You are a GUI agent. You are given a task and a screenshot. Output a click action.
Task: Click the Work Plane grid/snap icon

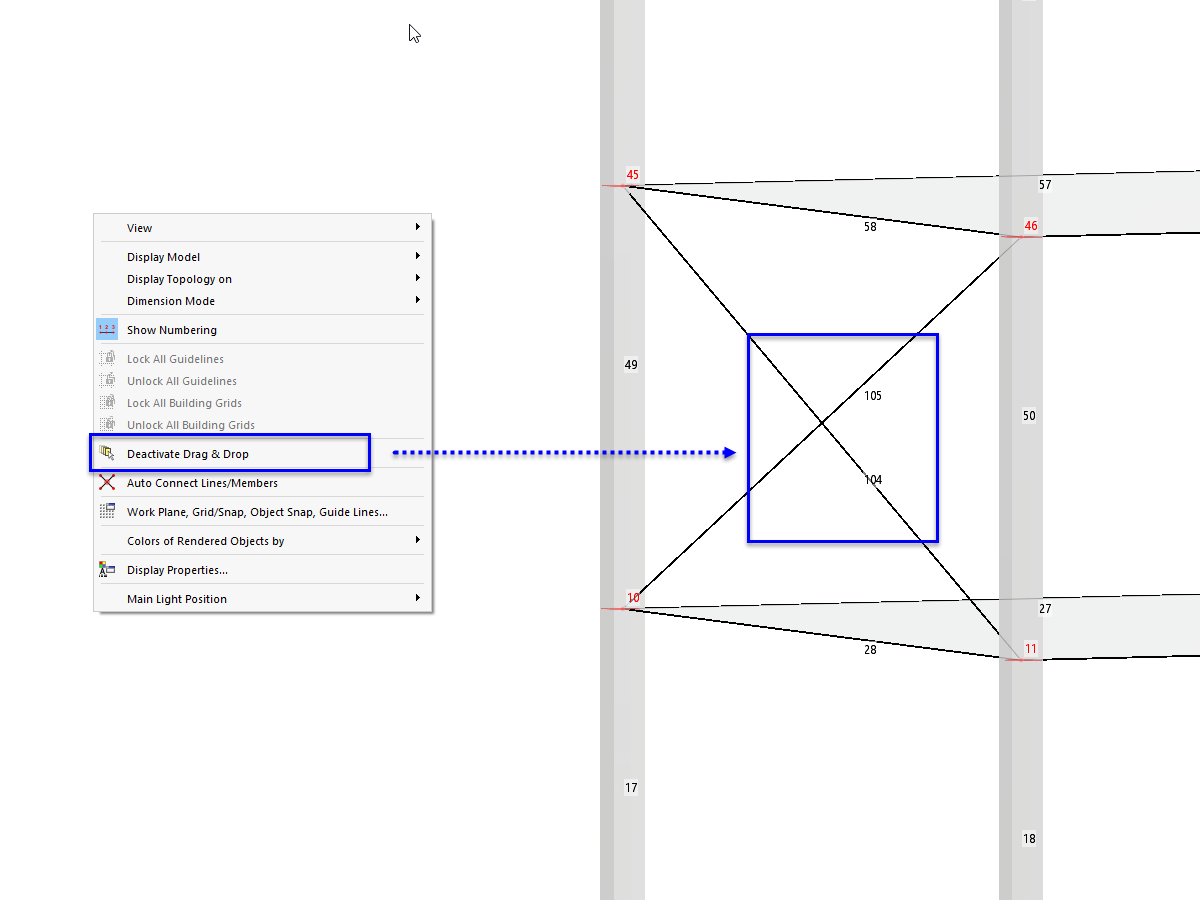[106, 512]
